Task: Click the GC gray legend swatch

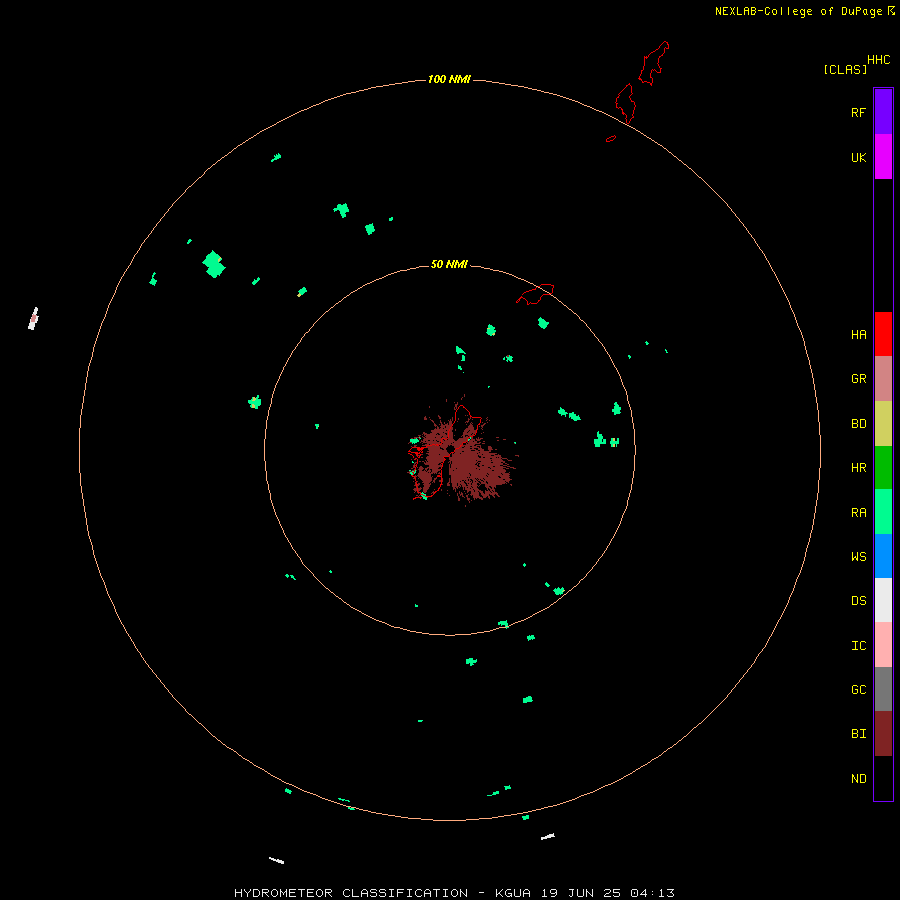Action: [883, 689]
